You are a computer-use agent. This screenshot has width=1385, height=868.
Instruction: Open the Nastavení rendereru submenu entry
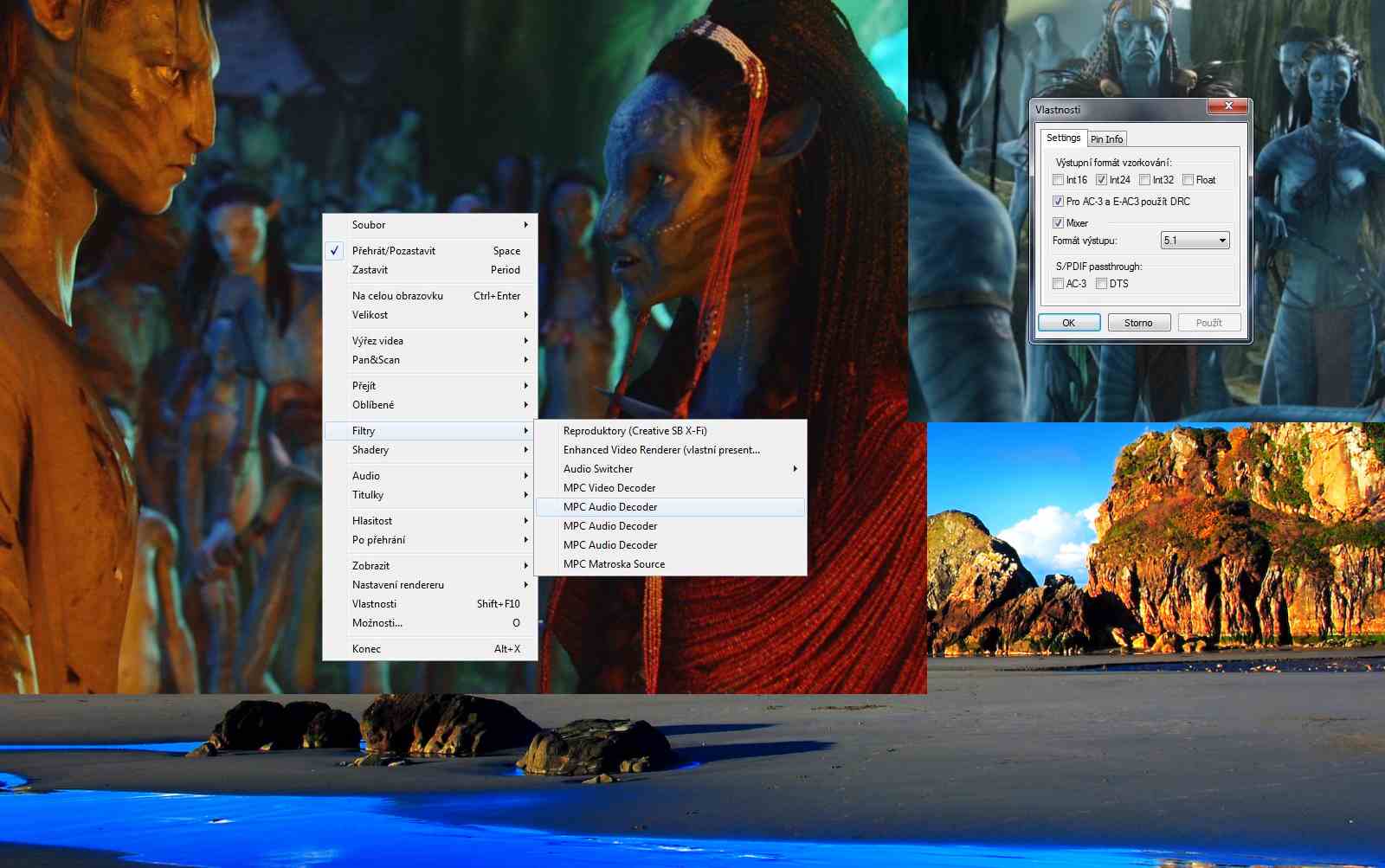(430, 585)
